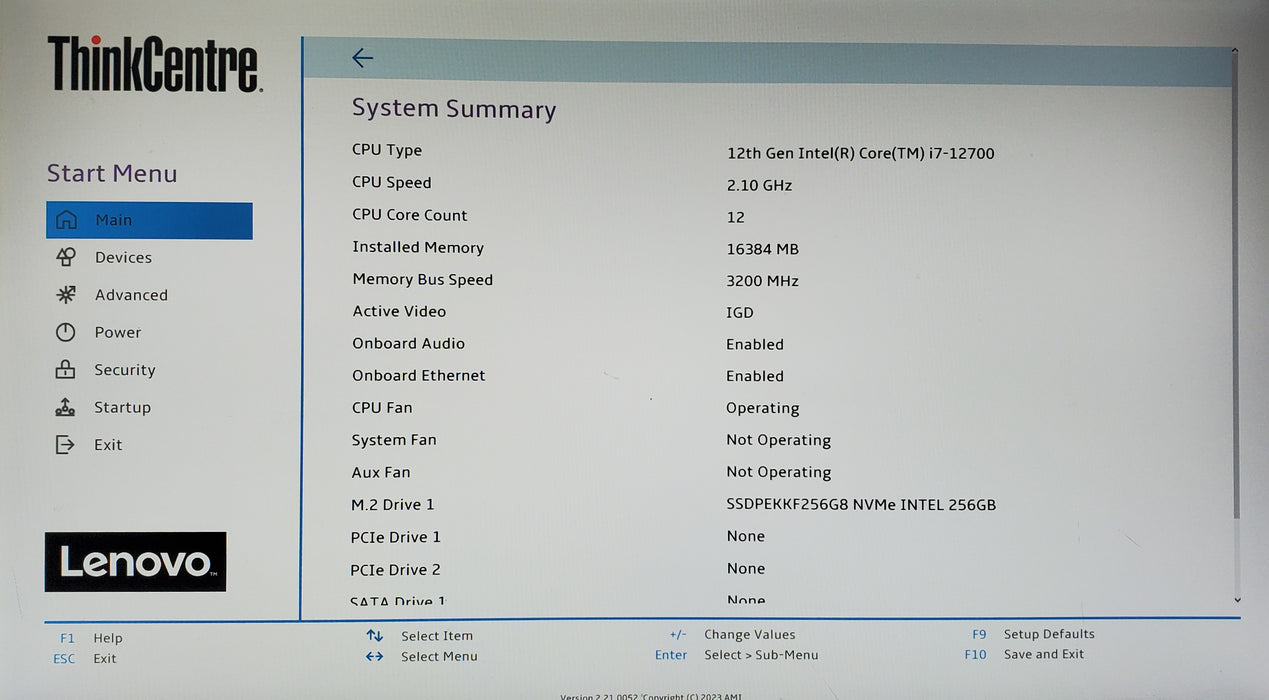The height and width of the screenshot is (700, 1269).
Task: Click the CPU Speed label
Action: pyautogui.click(x=392, y=183)
